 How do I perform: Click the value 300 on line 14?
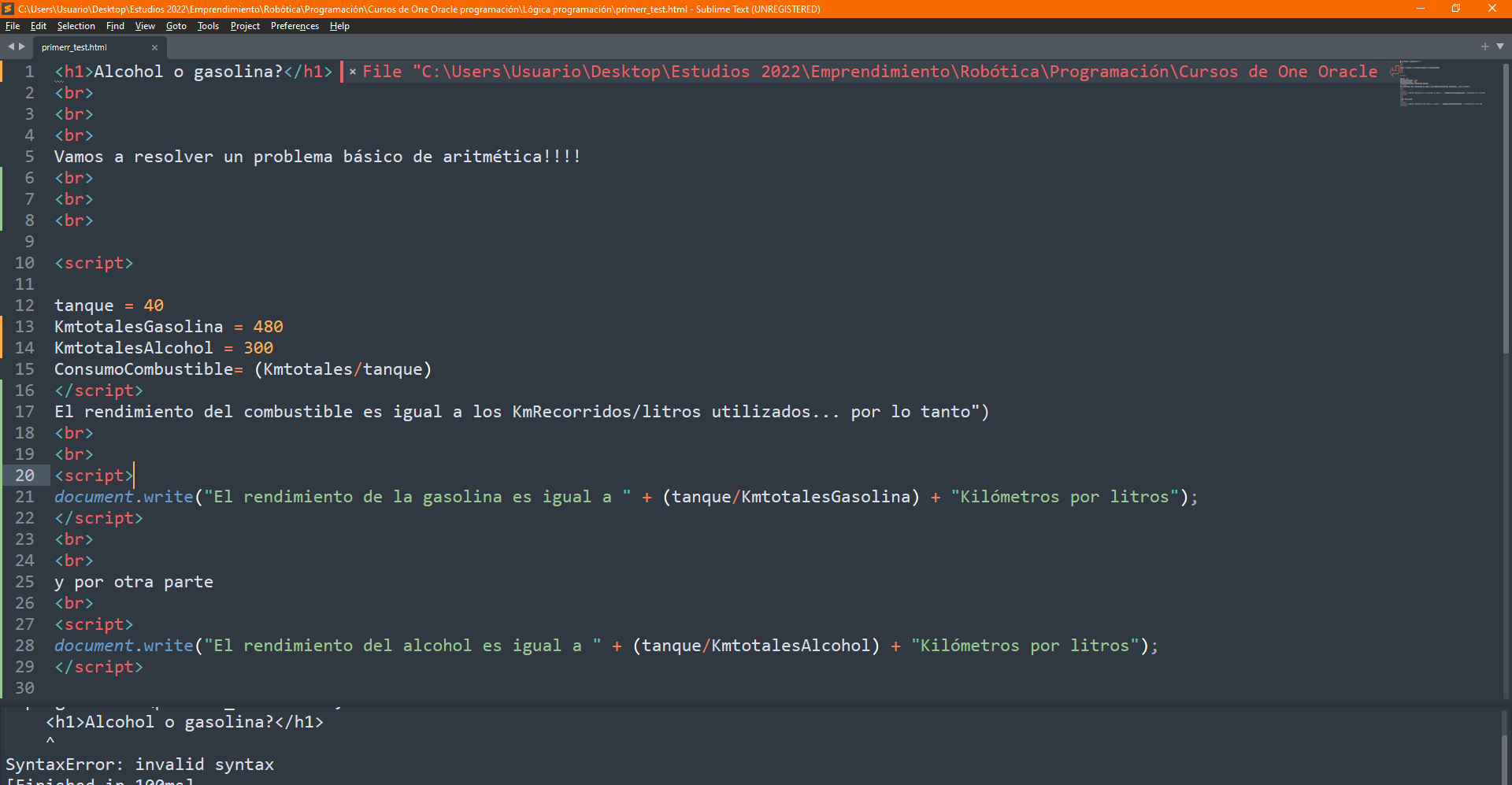[258, 348]
